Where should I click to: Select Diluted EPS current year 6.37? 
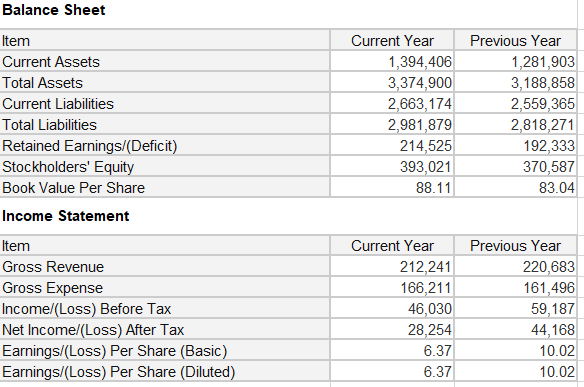pos(437,372)
